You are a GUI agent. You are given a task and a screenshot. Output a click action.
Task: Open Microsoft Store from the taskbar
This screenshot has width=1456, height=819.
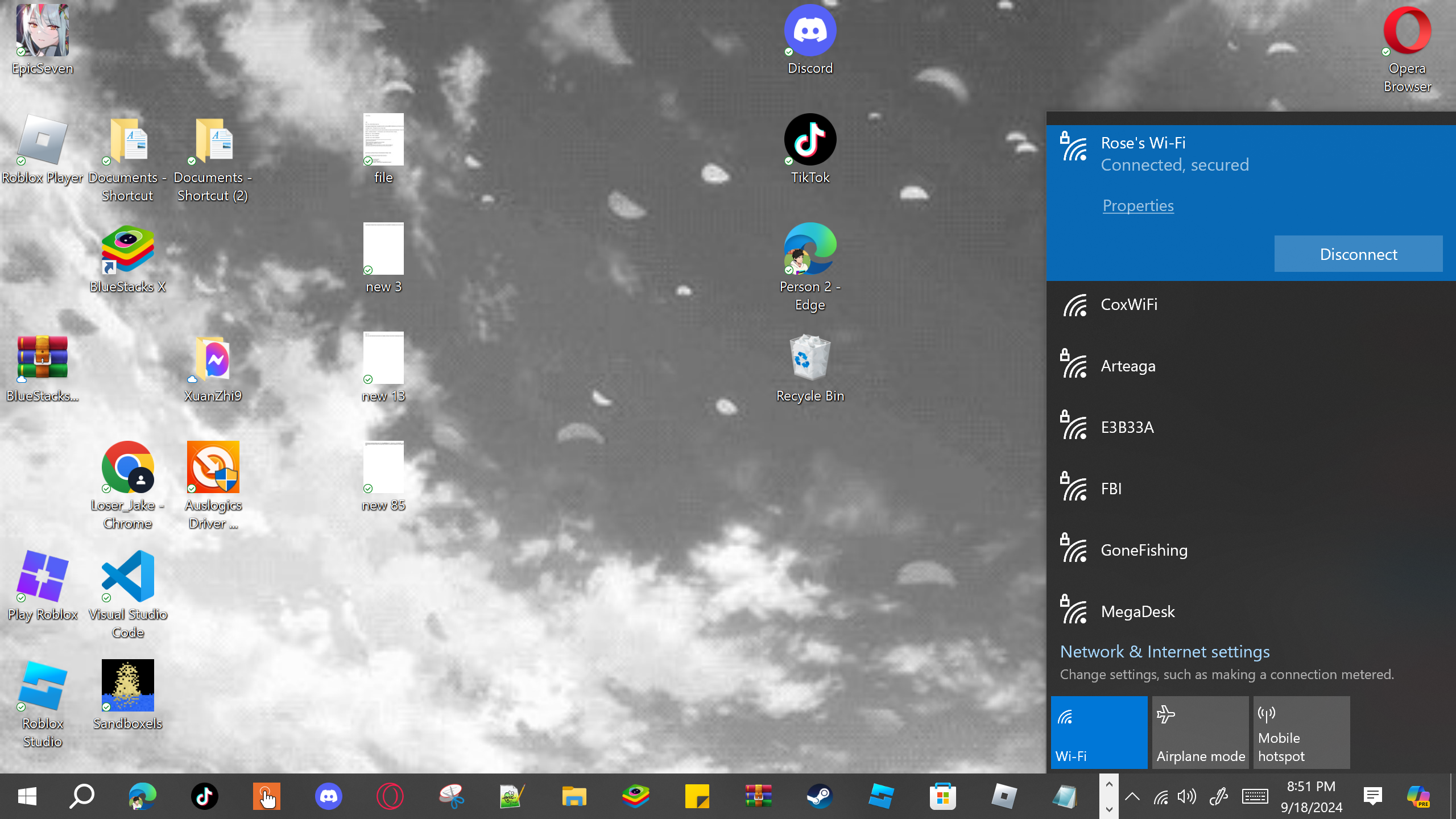click(942, 796)
